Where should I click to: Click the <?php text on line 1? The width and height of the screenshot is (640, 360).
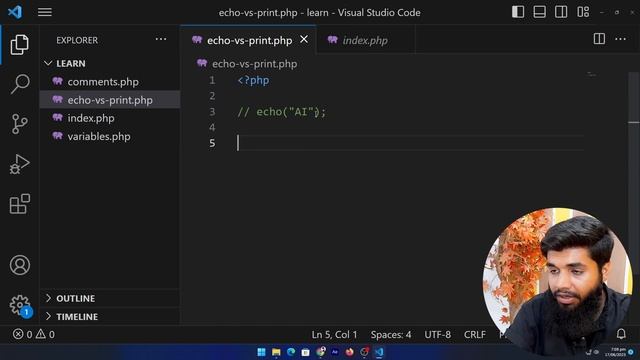point(253,80)
